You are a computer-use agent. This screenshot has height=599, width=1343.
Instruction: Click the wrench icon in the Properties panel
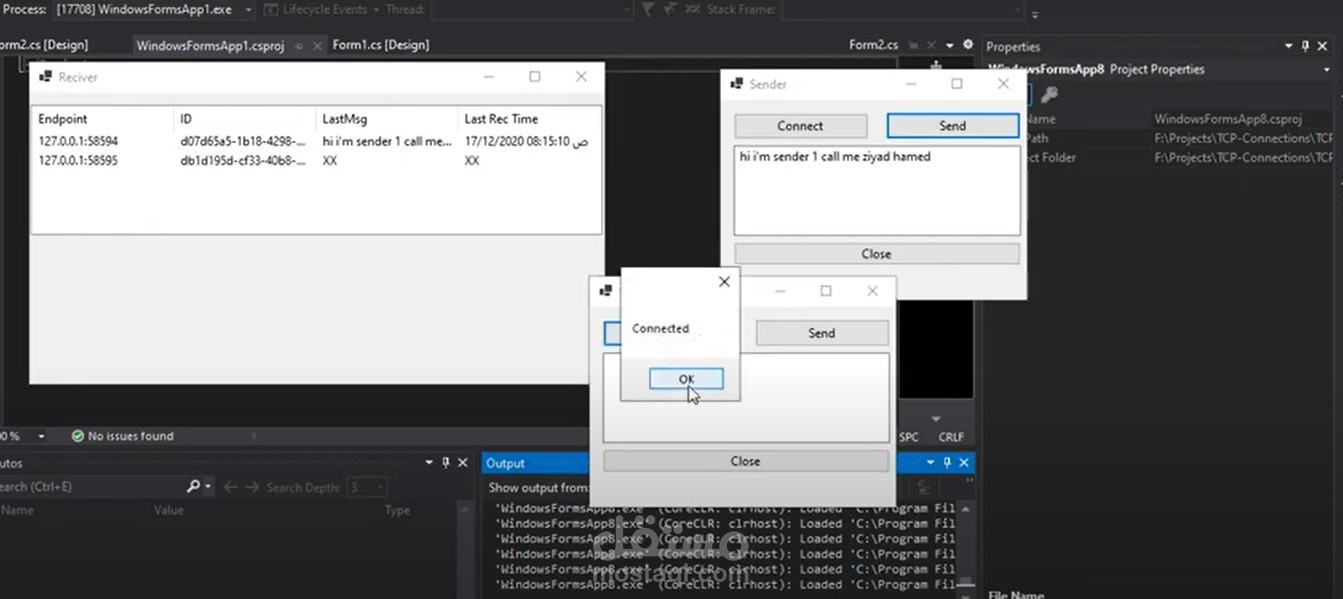[1048, 95]
